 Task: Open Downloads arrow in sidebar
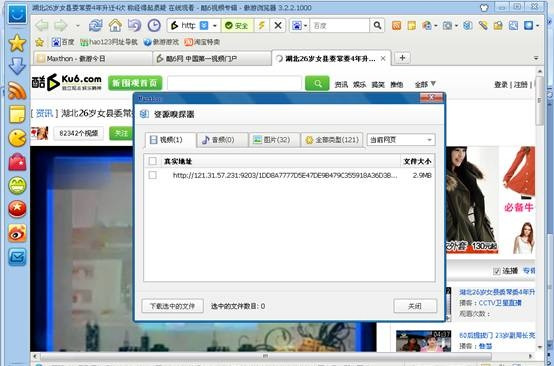click(x=17, y=66)
